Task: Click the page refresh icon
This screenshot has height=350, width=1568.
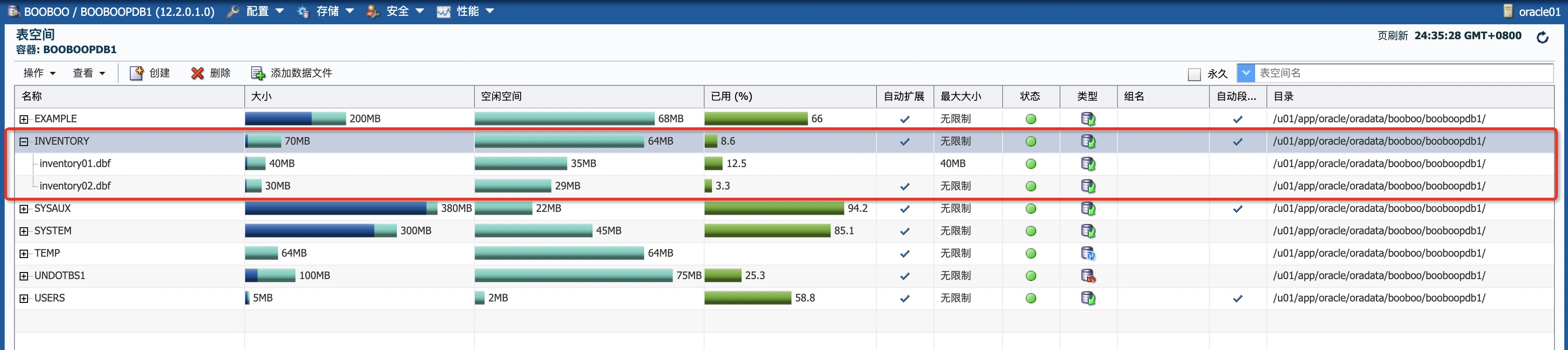Action: [x=1542, y=38]
